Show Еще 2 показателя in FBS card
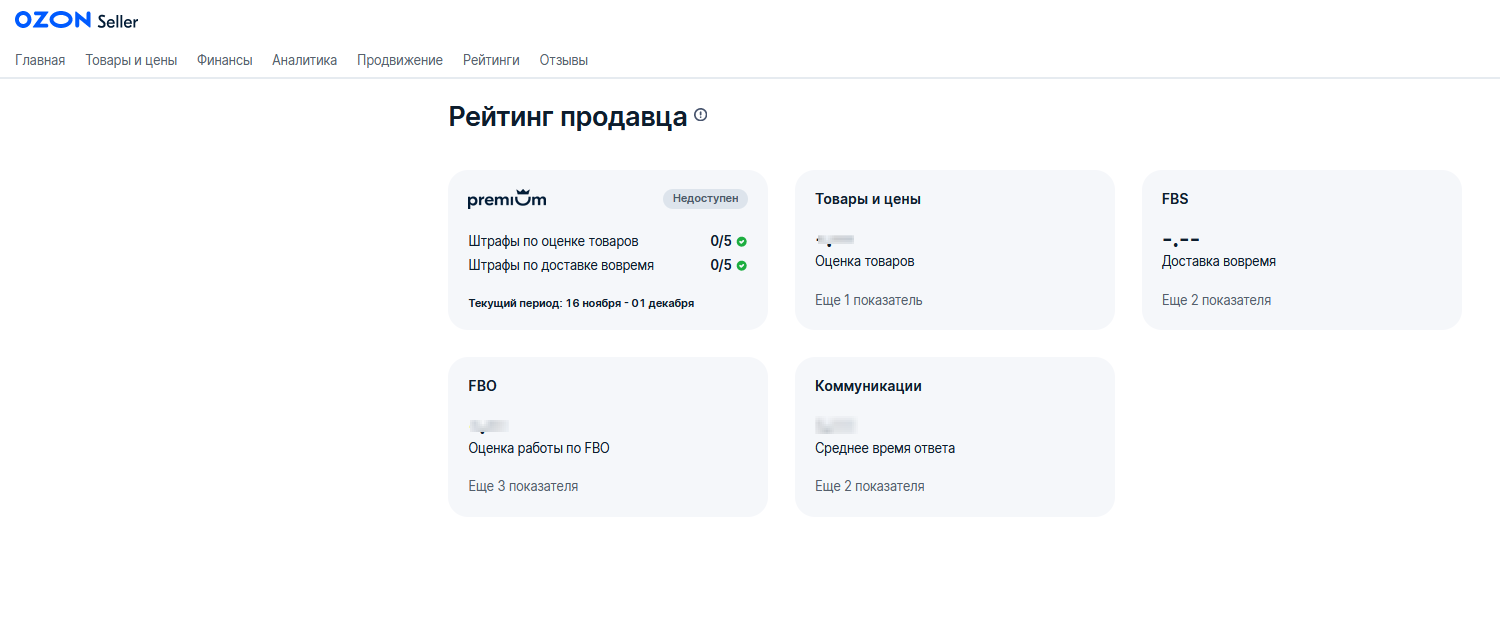 tap(1216, 300)
